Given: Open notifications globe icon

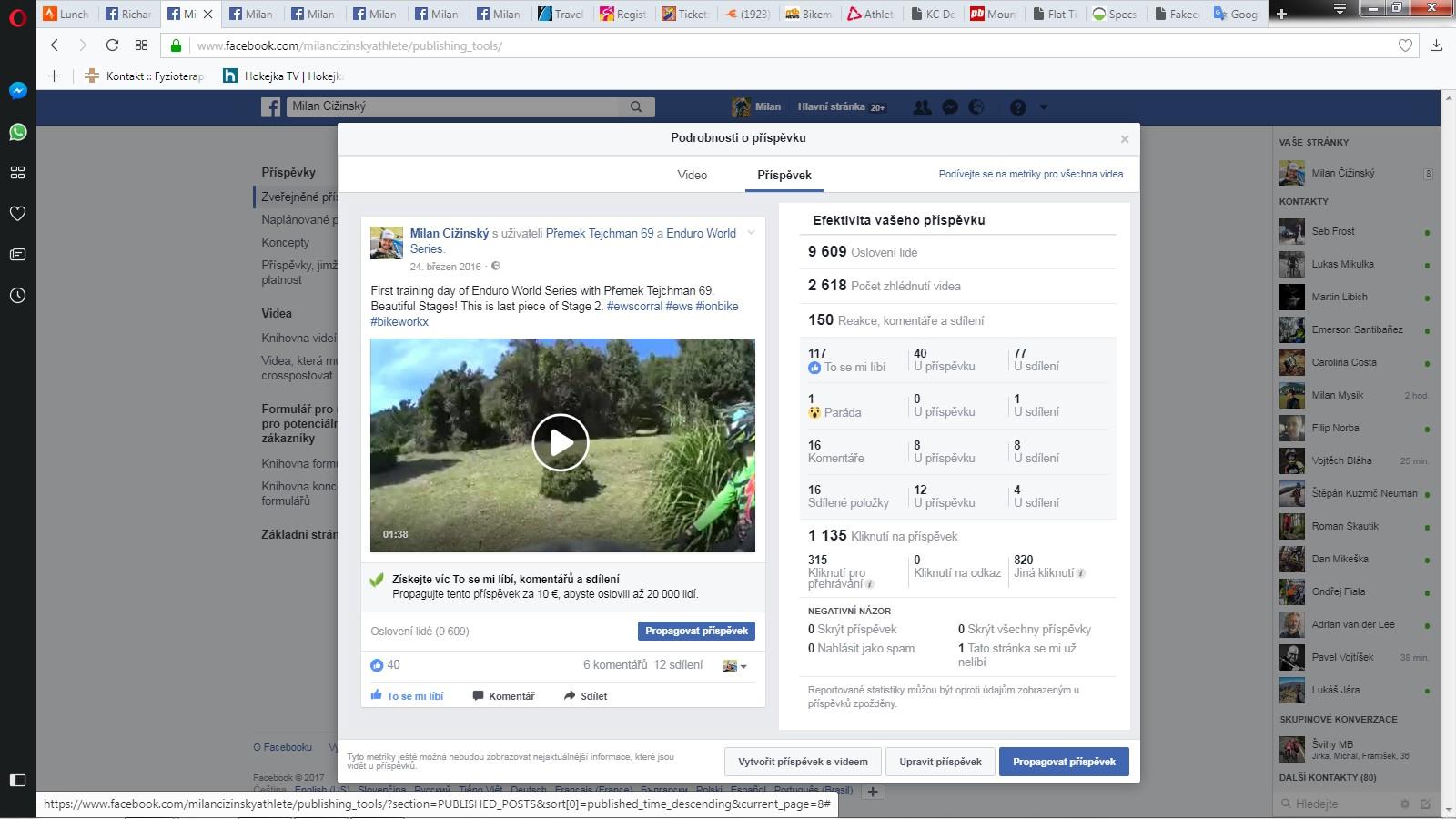Looking at the screenshot, I should pyautogui.click(x=976, y=106).
